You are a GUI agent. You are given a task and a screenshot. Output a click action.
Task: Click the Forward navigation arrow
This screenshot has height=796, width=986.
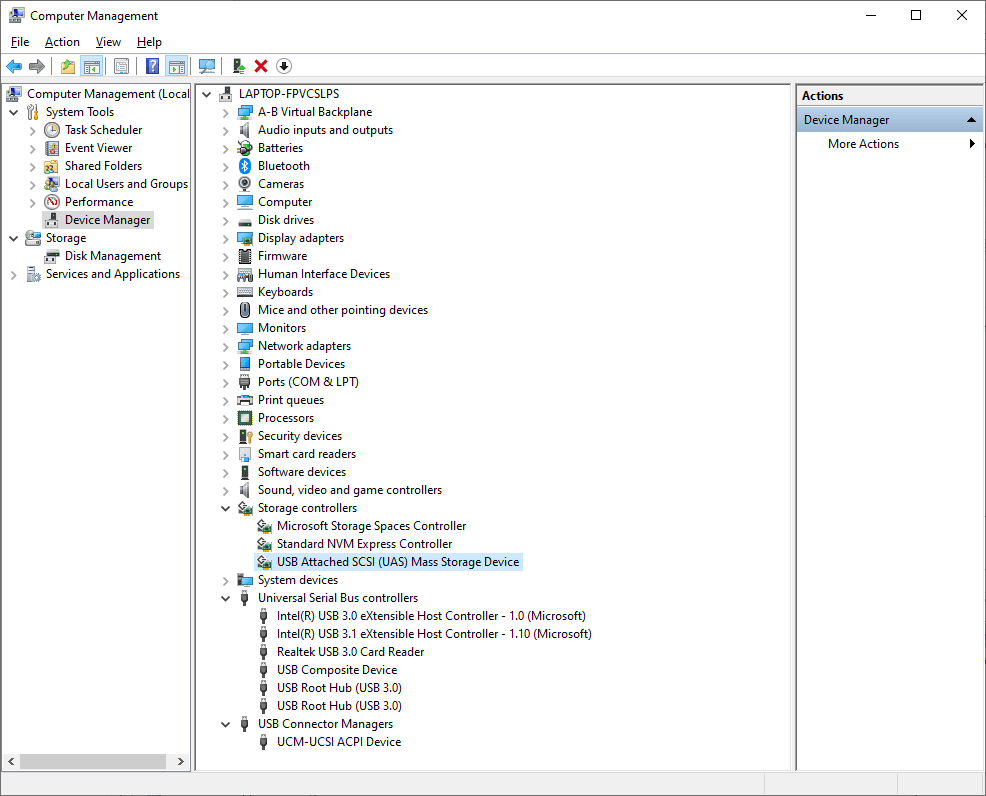(38, 66)
